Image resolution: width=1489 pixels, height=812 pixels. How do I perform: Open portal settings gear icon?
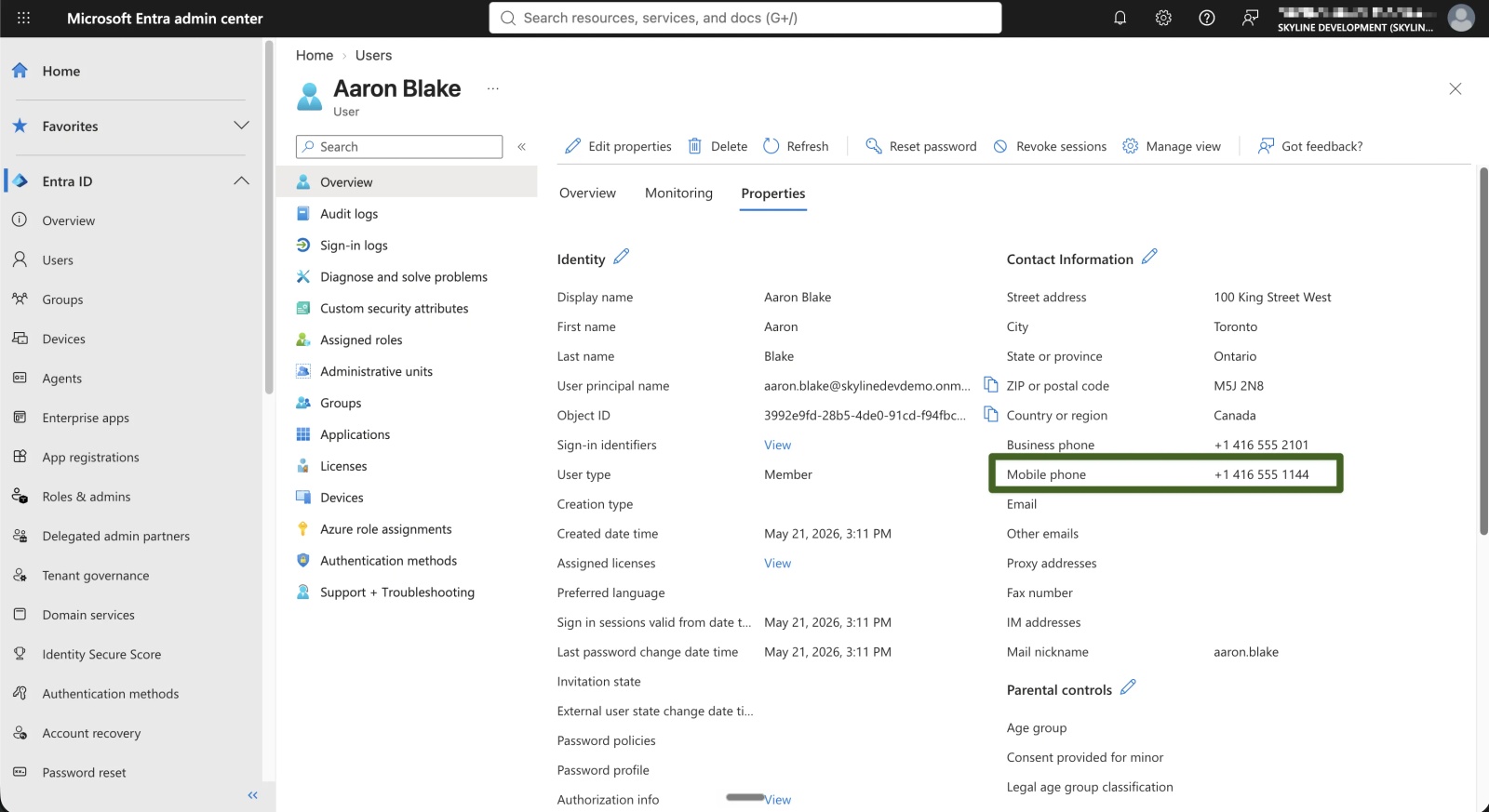pyautogui.click(x=1163, y=18)
